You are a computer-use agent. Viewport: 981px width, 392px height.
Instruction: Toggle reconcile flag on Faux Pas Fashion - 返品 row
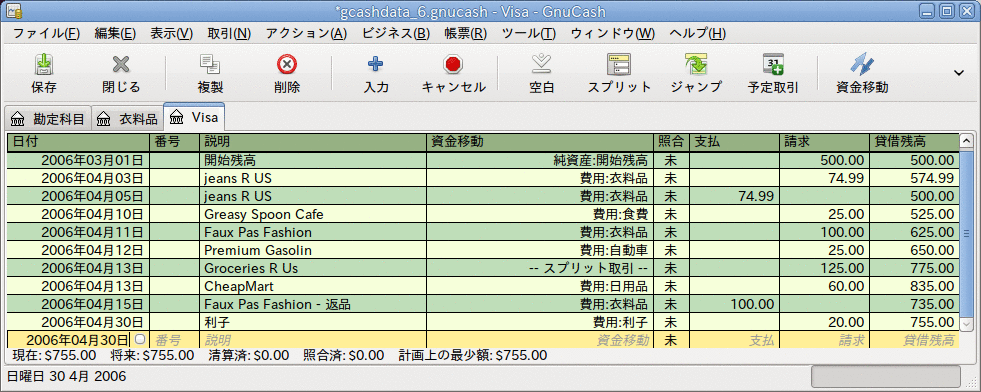(671, 304)
